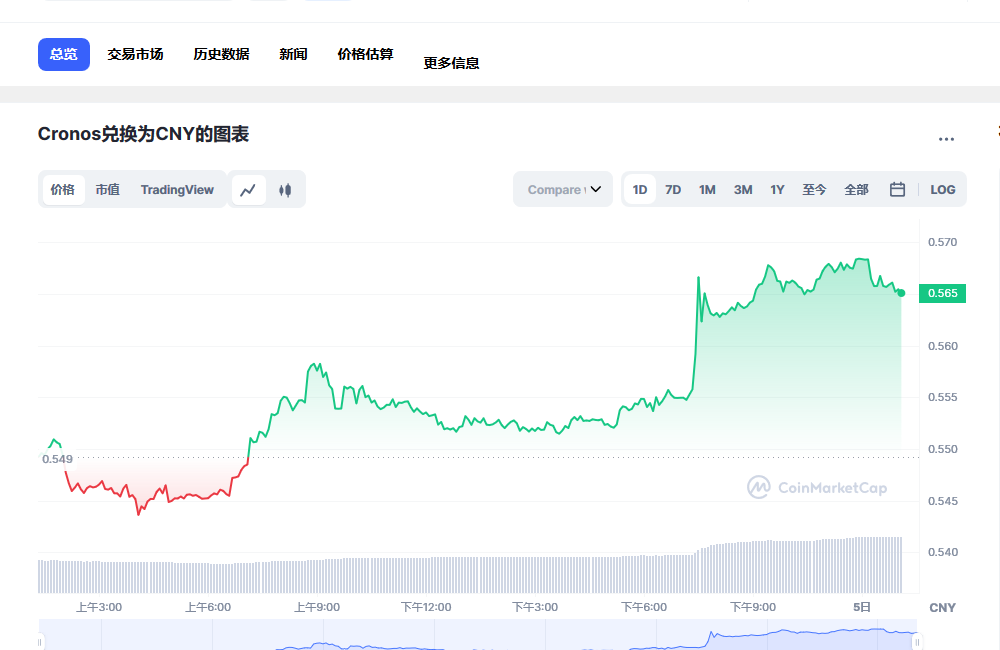Show the 市值 market cap chart

coord(107,189)
